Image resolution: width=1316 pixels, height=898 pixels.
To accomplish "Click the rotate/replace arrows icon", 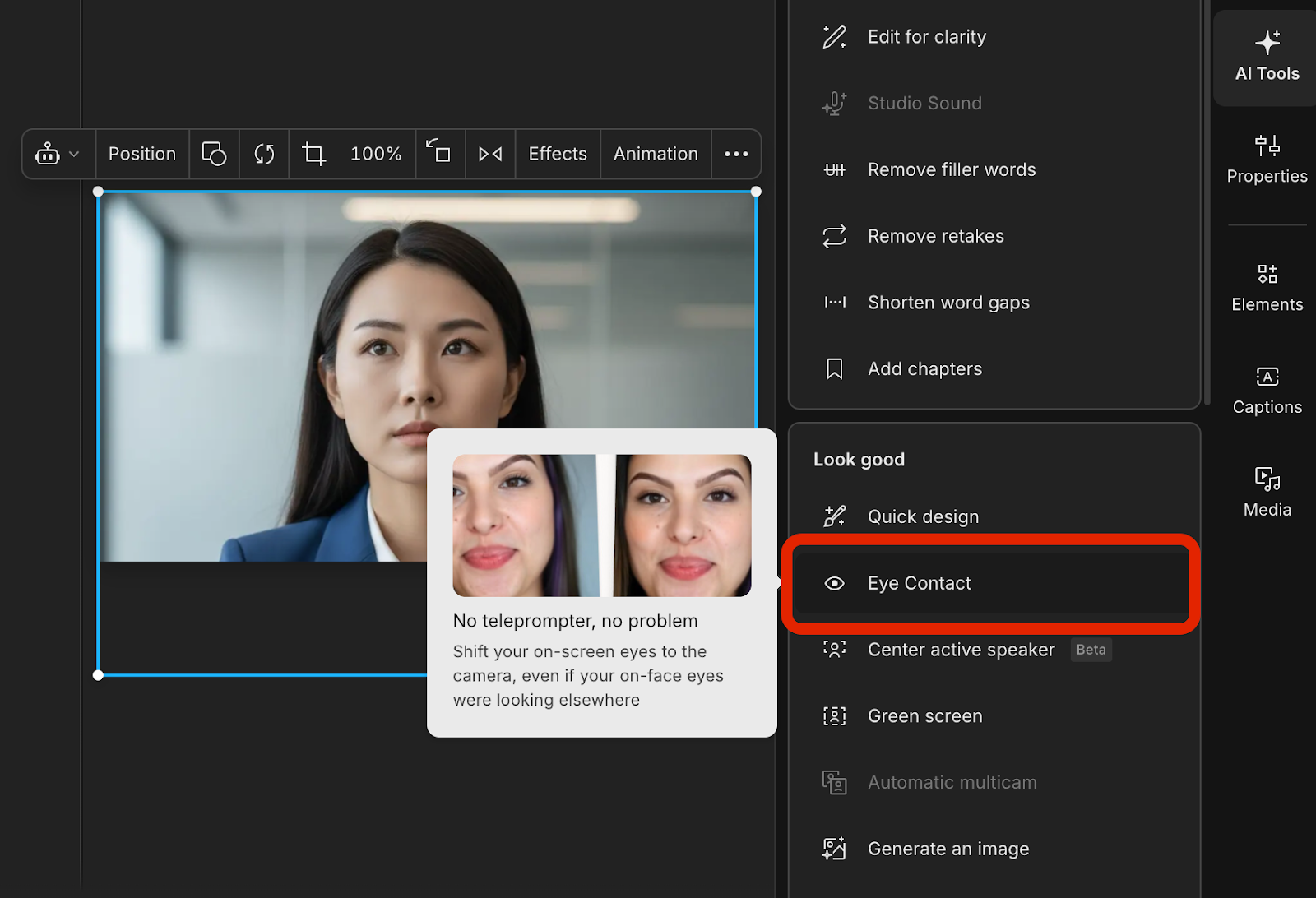I will [264, 154].
